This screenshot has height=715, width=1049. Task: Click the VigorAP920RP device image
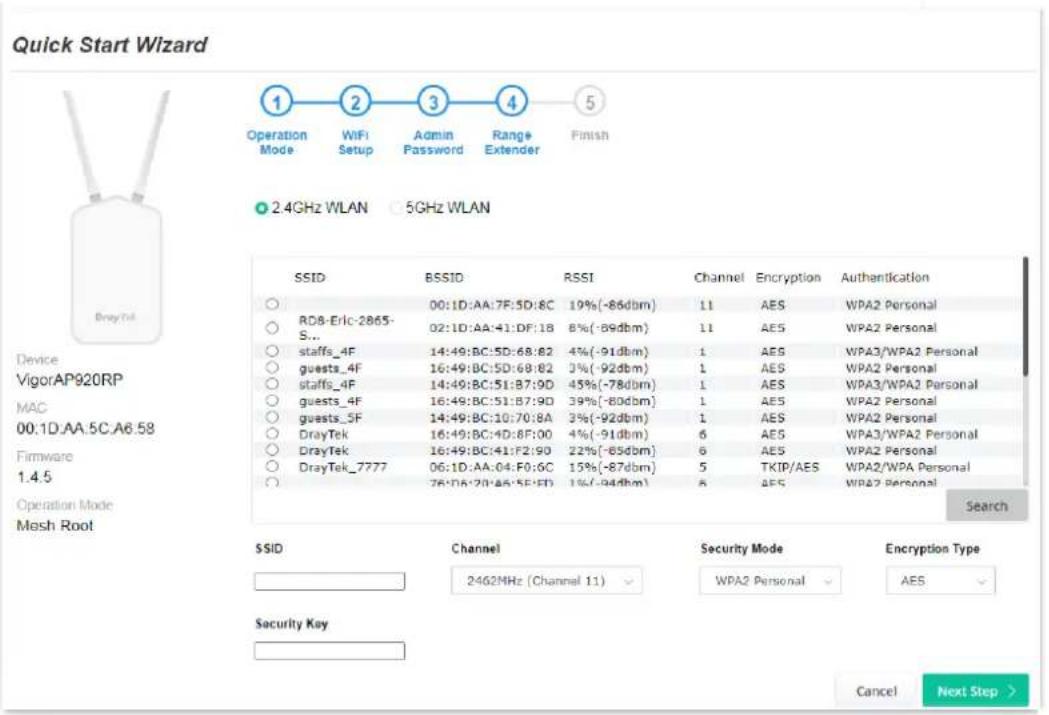coord(116,217)
